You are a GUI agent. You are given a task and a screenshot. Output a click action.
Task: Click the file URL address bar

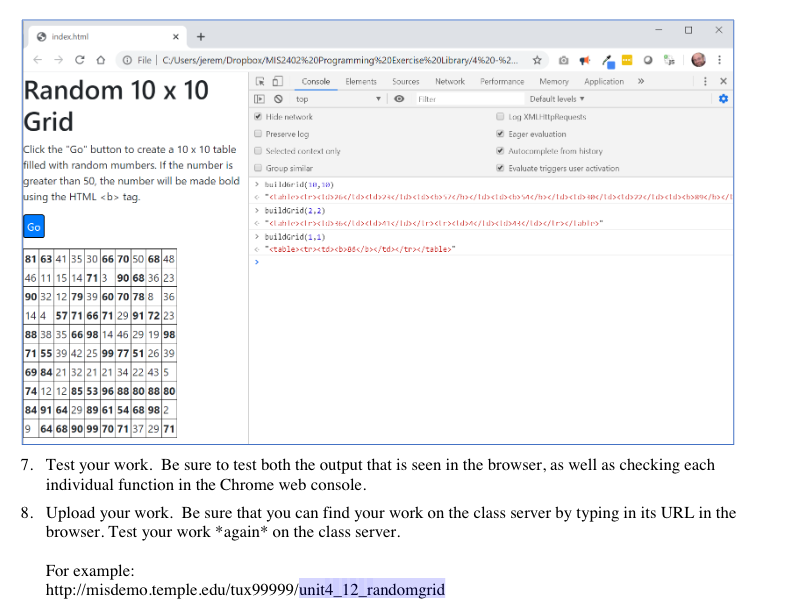coord(339,60)
